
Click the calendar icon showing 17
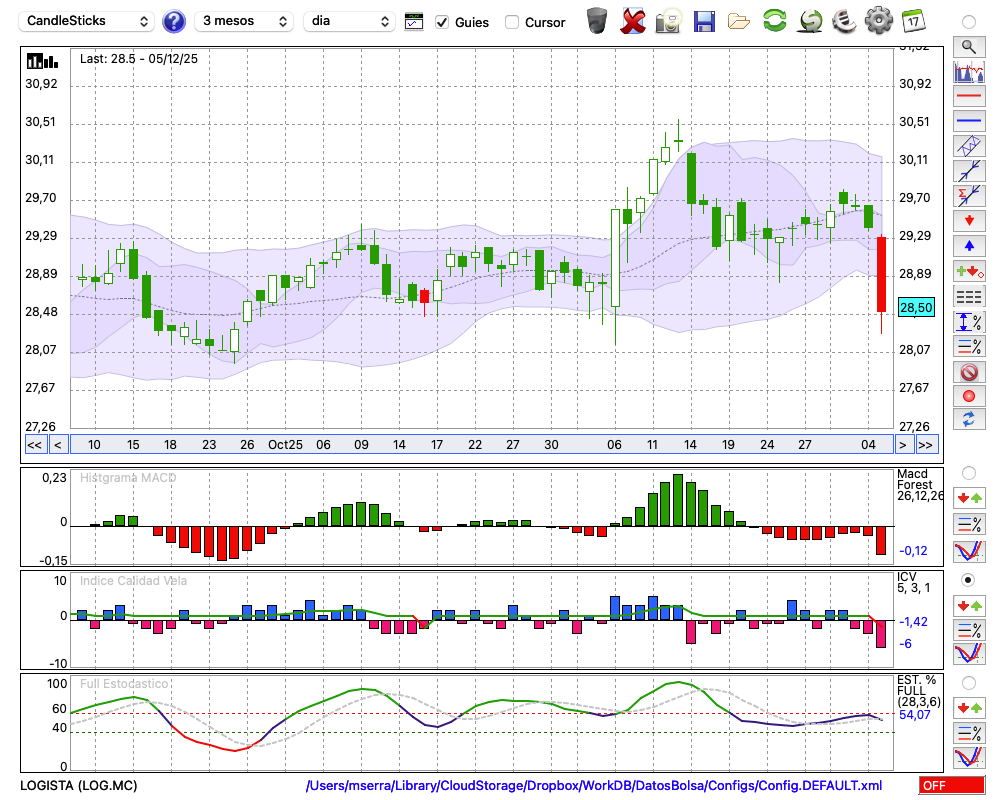coord(913,20)
